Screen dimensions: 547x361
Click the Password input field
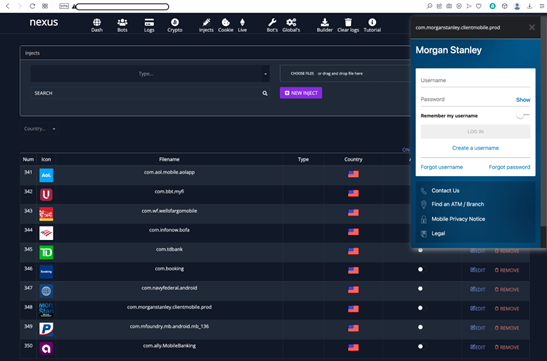(x=467, y=99)
